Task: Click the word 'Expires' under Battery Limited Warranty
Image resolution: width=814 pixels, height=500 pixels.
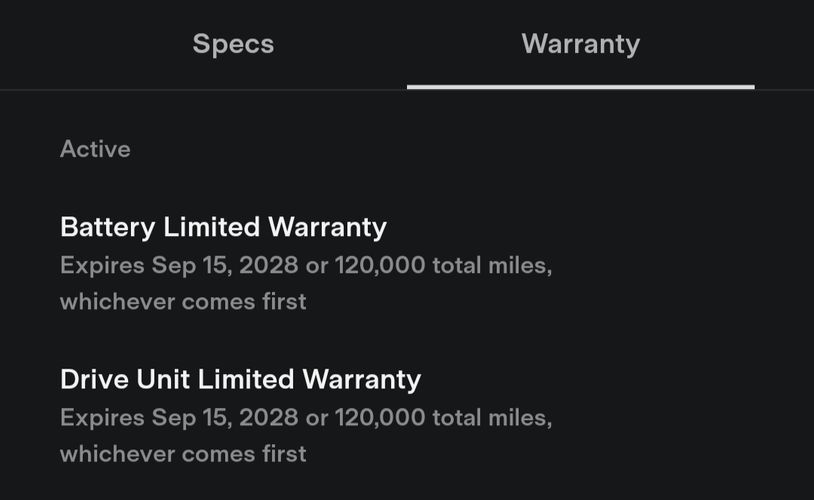Action: pyautogui.click(x=102, y=265)
